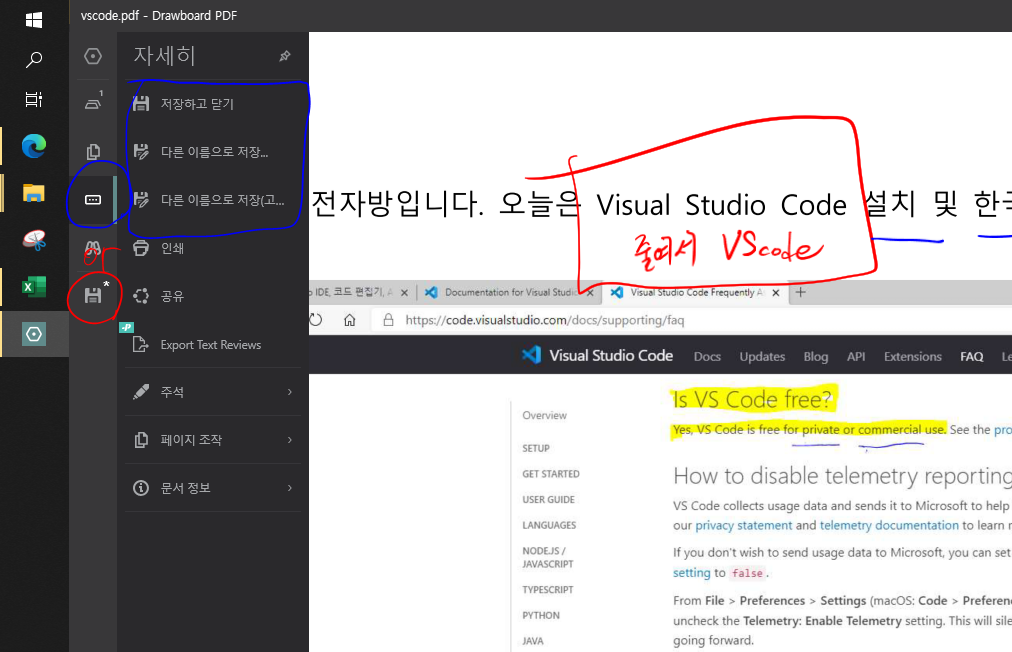Image resolution: width=1012 pixels, height=652 pixels.
Task: Click API in VS Code site nav
Action: coord(856,356)
